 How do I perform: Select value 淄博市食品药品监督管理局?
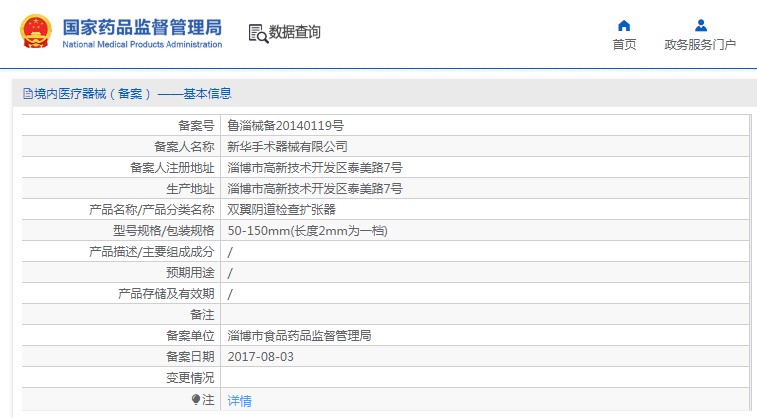pos(299,335)
